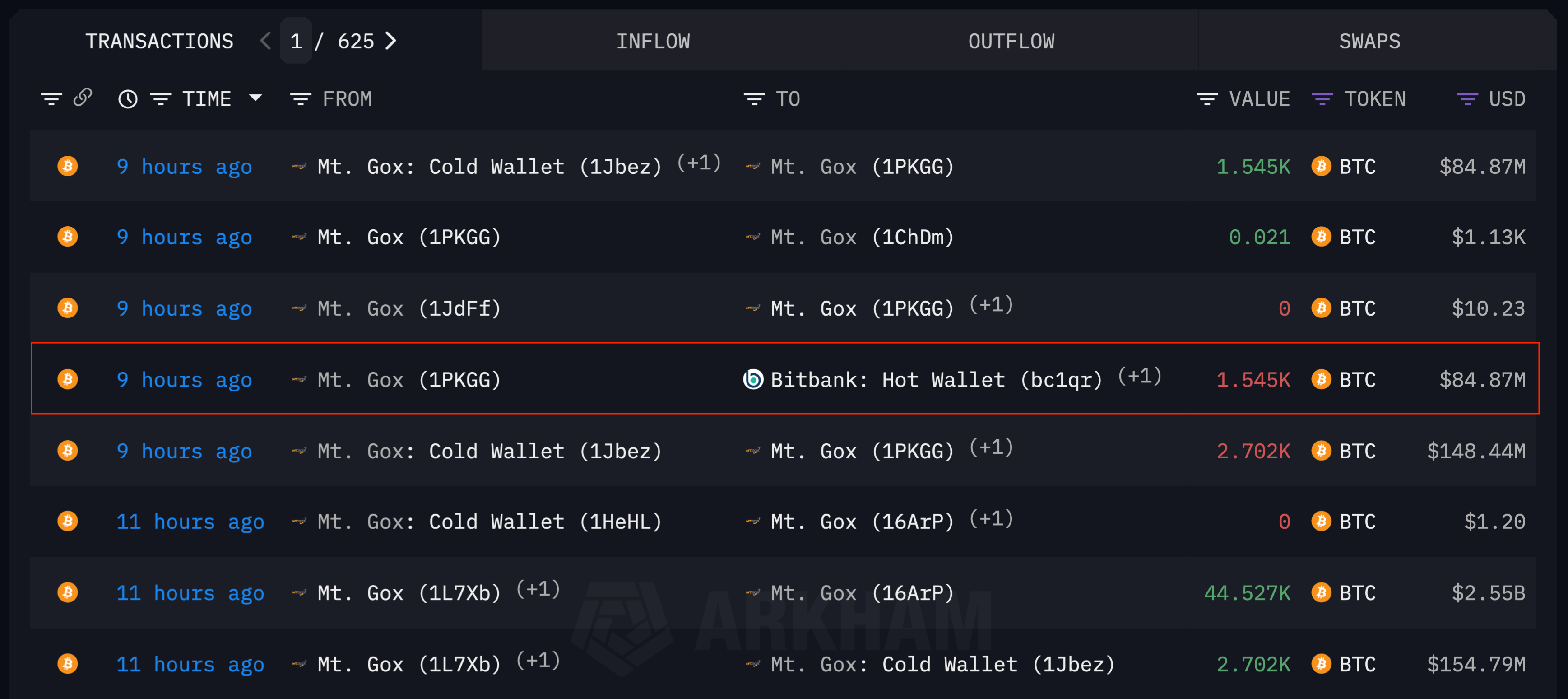Click BTC token icon in Bitbank row
1568x699 pixels.
[1321, 379]
